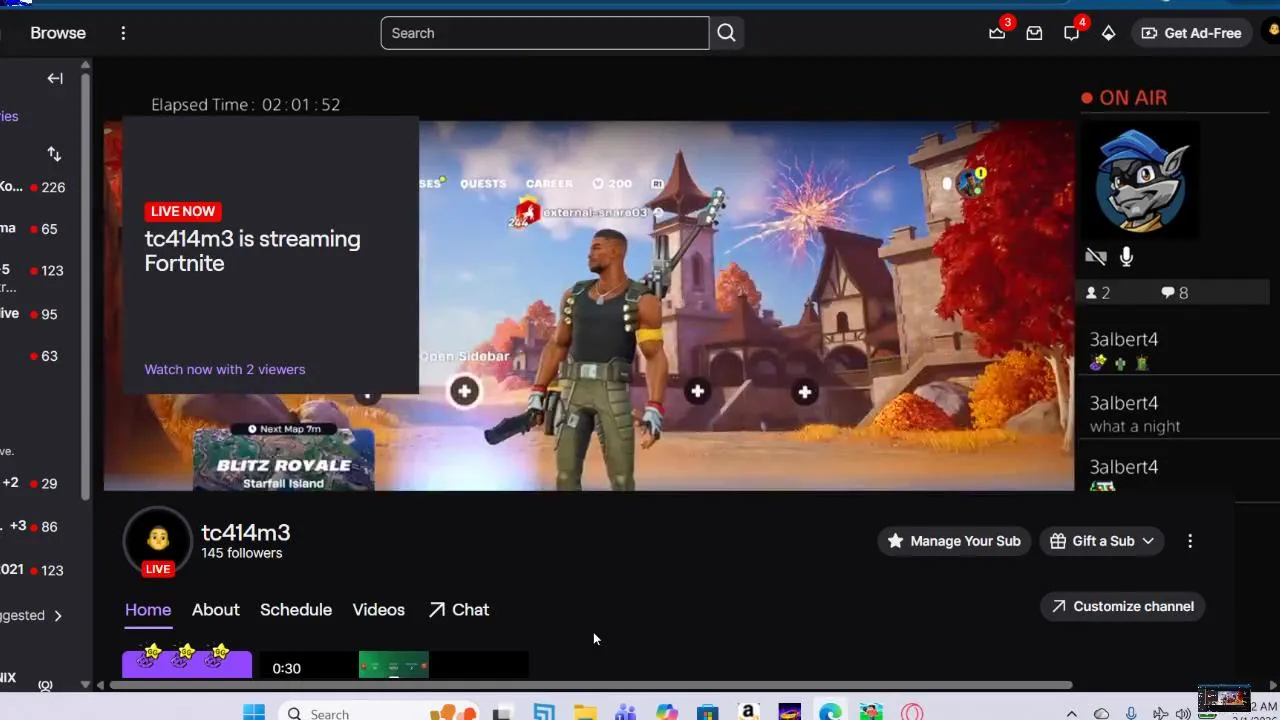Screen dimensions: 1280x720
Task: Switch to the About tab
Action: point(216,610)
